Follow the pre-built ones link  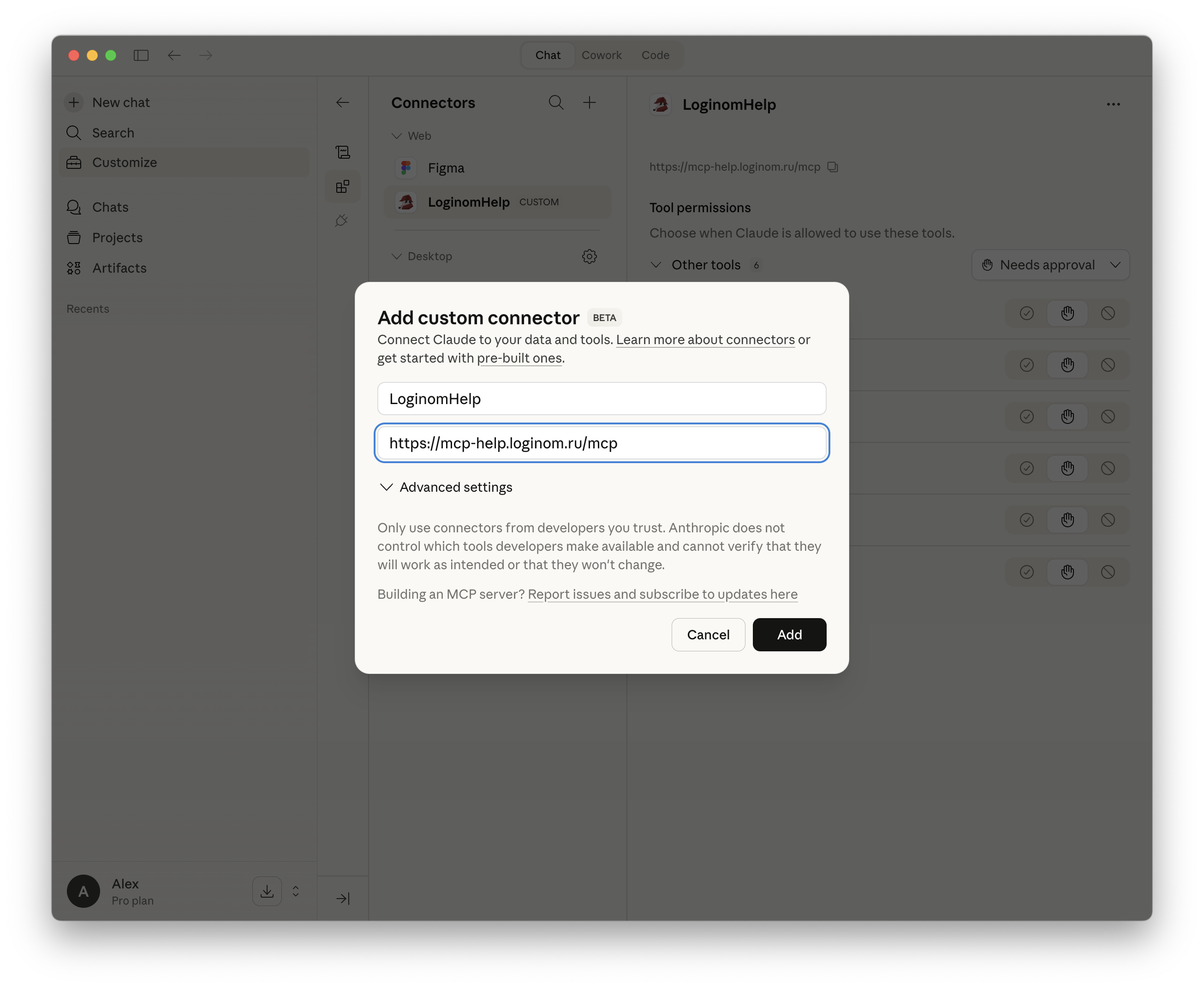coord(519,358)
